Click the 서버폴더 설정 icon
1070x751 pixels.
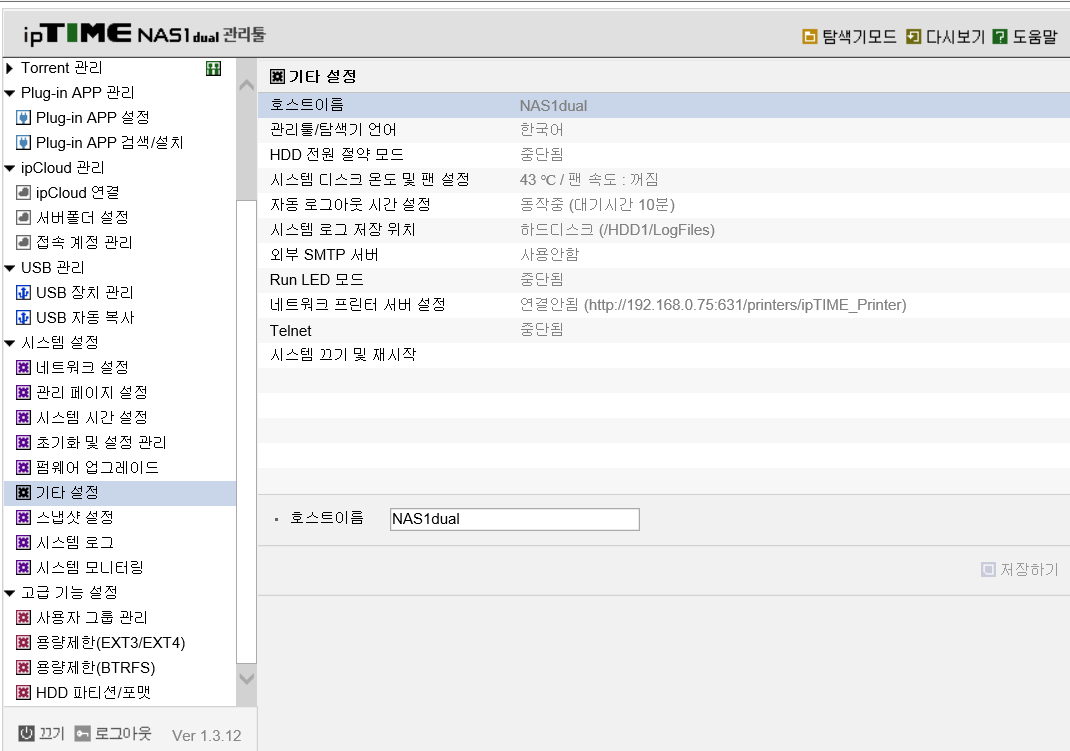[23, 218]
